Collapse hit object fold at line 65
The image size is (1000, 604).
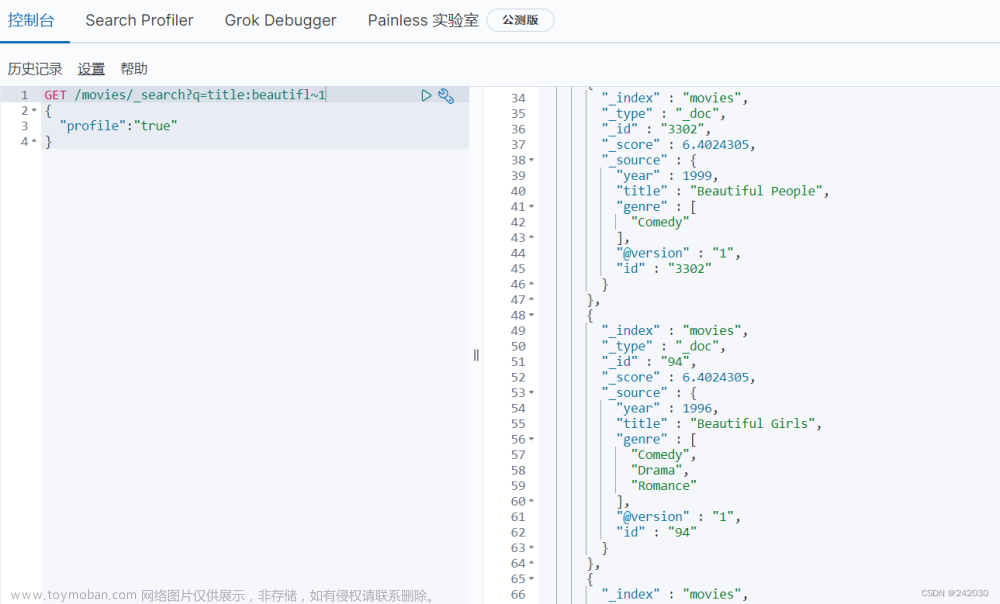(x=531, y=579)
